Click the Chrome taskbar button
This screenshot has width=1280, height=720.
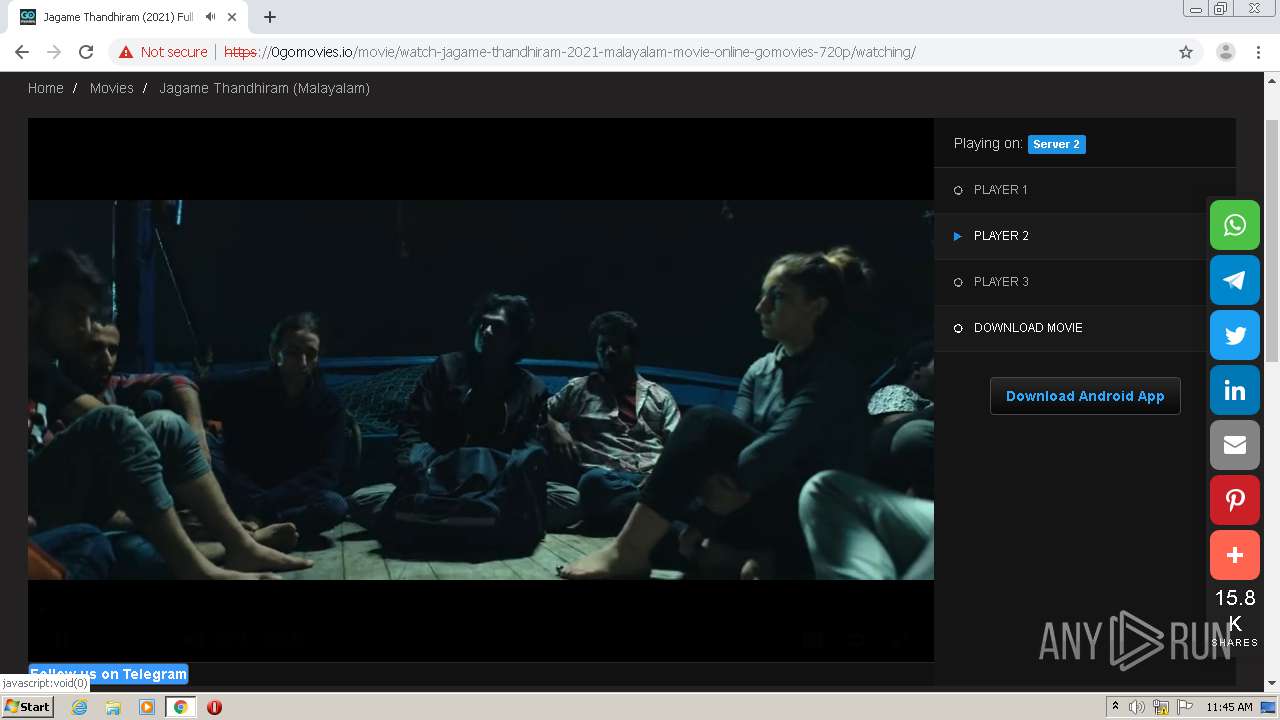[x=181, y=707]
